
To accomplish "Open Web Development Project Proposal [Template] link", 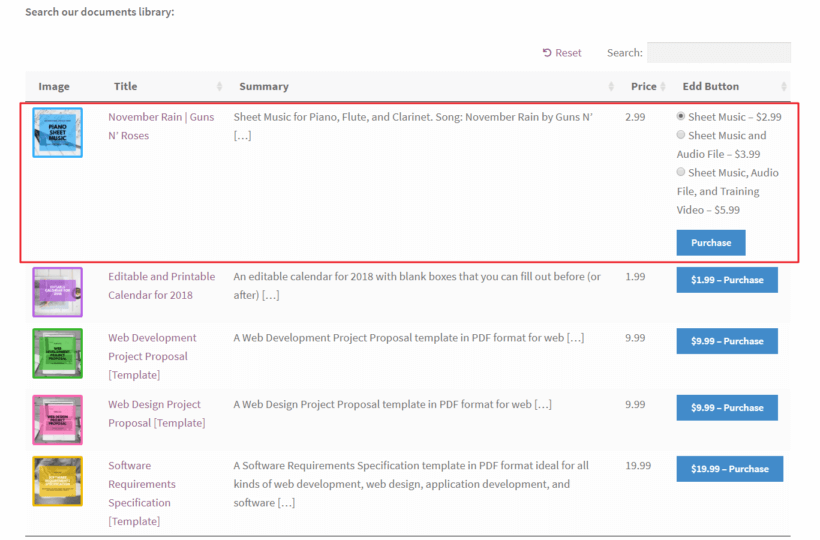I will (x=152, y=356).
